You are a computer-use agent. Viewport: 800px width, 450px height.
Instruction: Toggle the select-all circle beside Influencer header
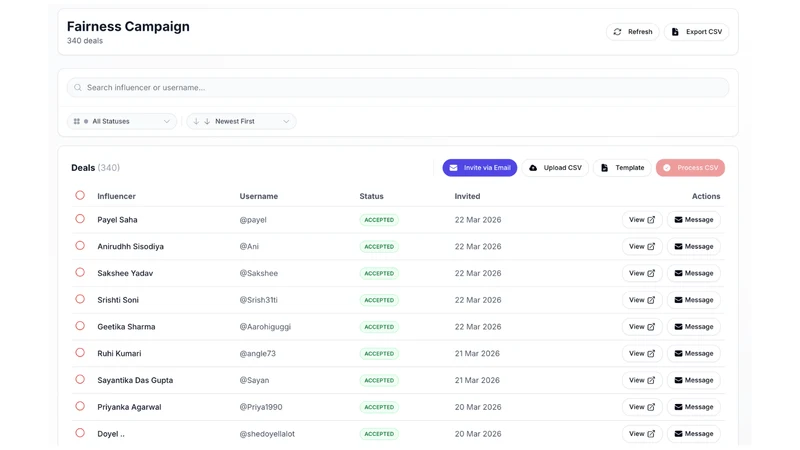click(x=80, y=195)
